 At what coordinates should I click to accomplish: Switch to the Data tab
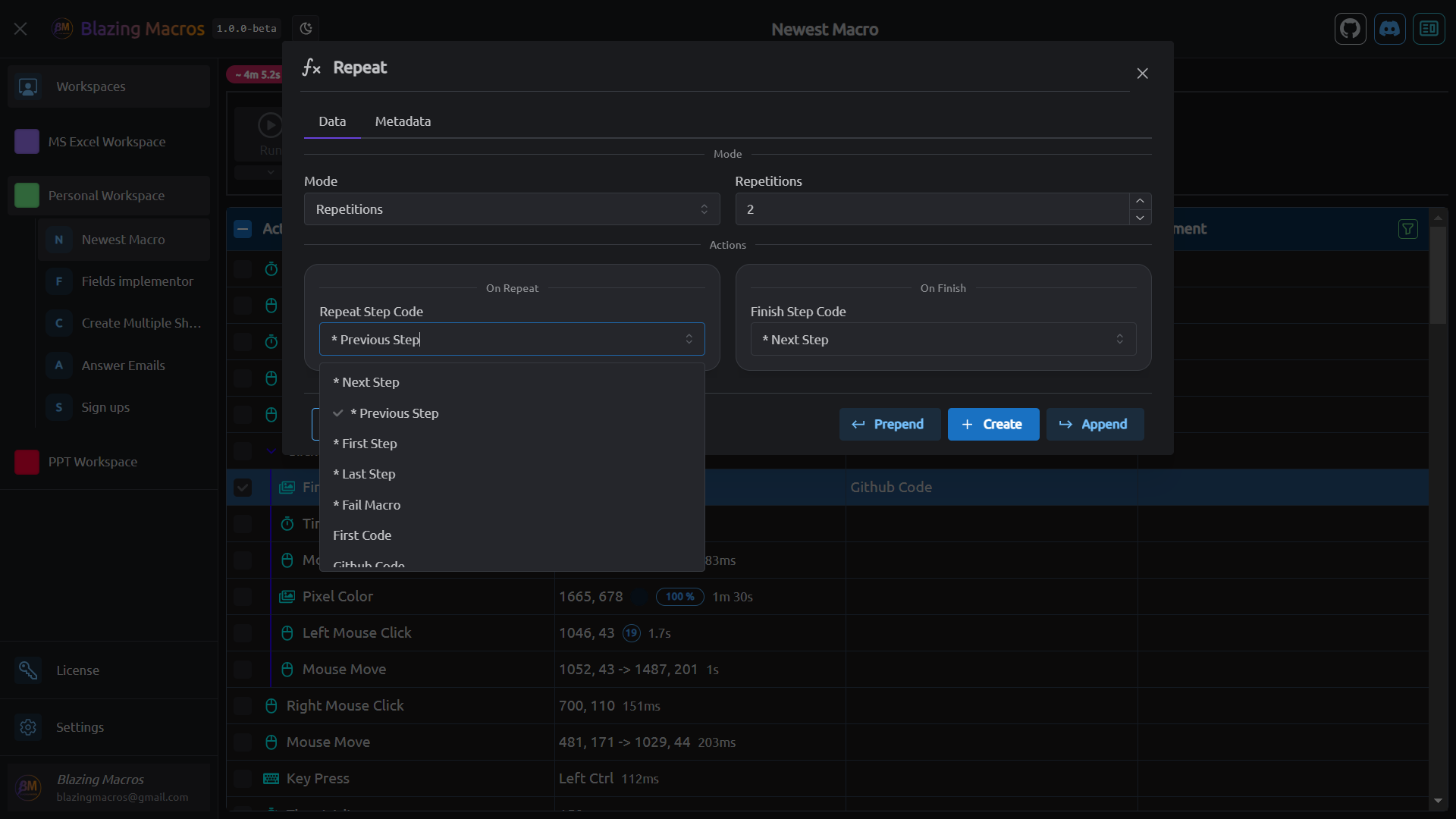tap(332, 121)
